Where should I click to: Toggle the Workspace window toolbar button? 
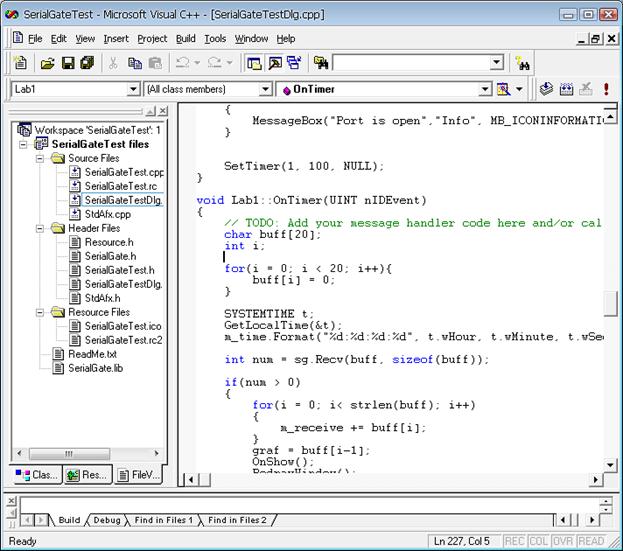[254, 63]
